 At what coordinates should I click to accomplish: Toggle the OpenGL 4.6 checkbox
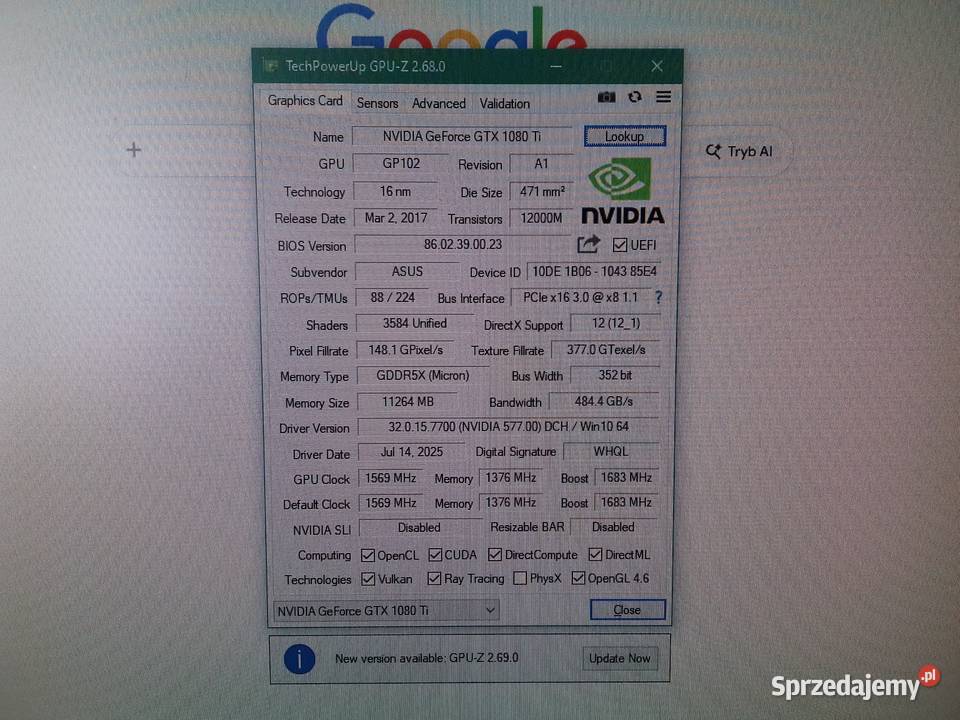(578, 578)
